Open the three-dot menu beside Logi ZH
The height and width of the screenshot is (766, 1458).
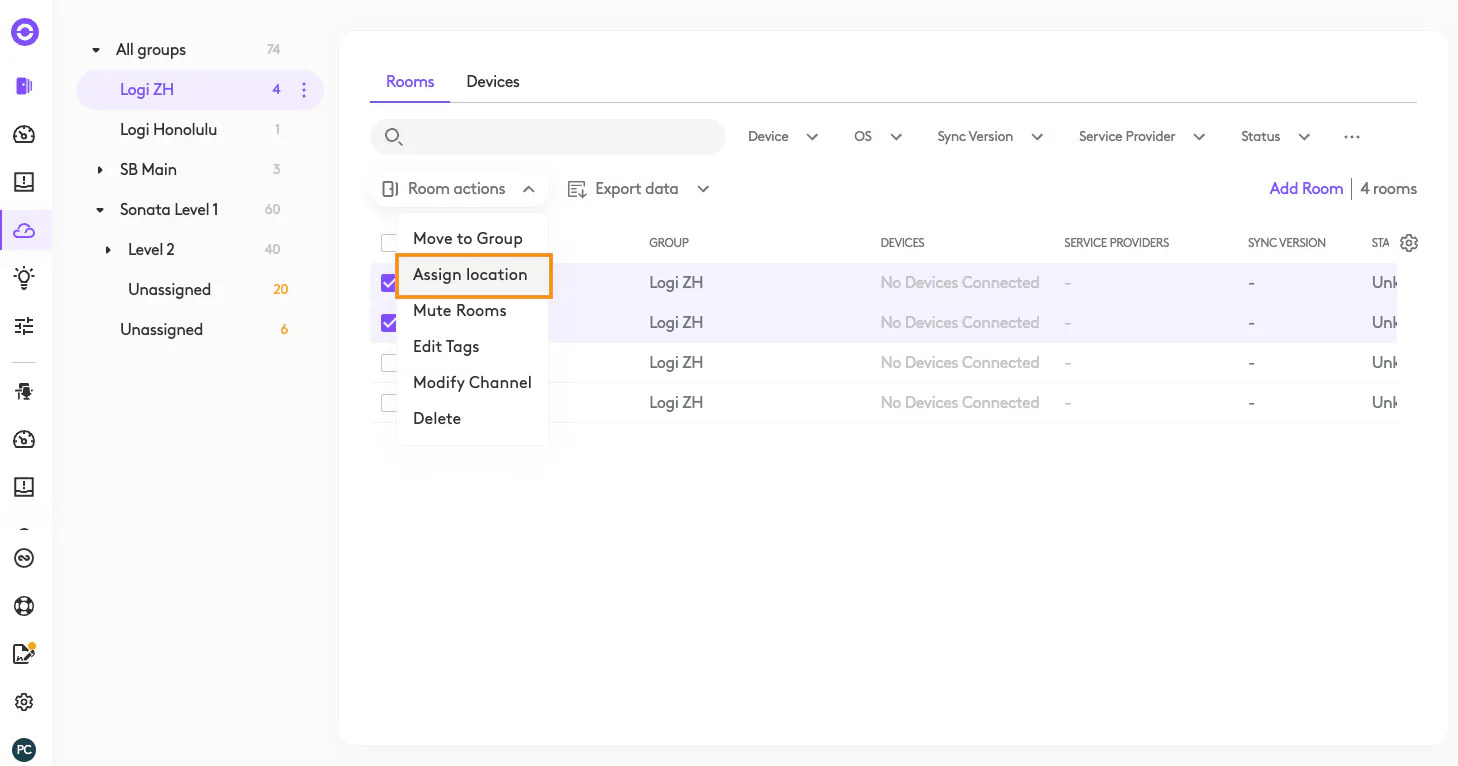(x=304, y=90)
